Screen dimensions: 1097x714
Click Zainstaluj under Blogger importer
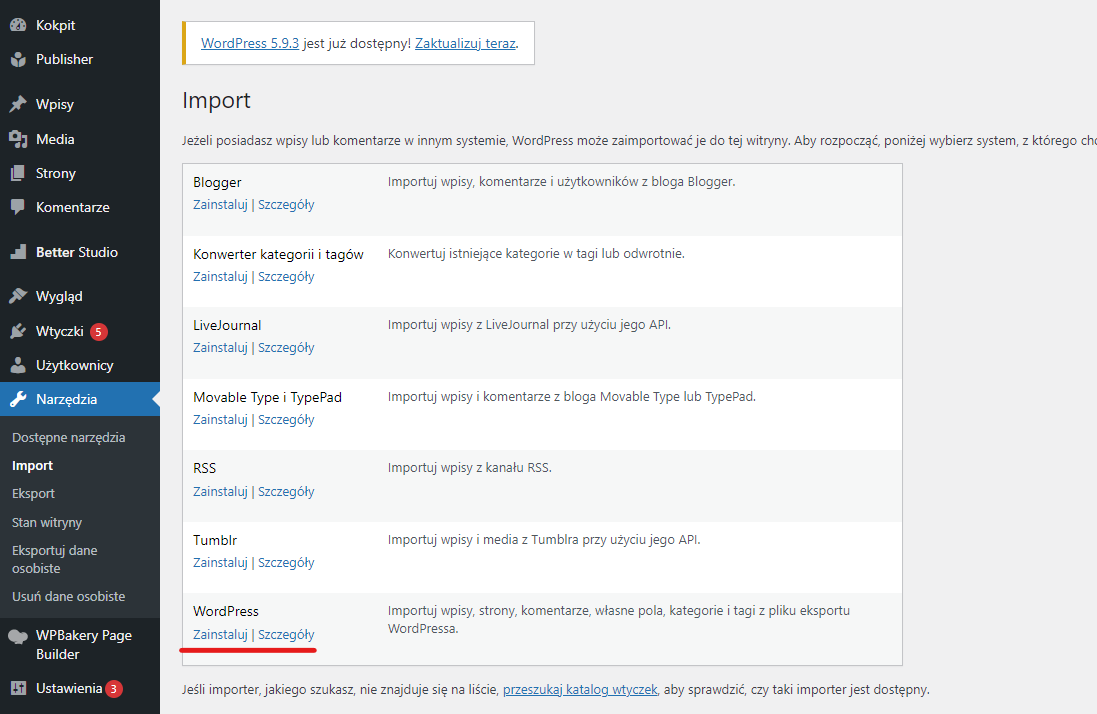220,204
